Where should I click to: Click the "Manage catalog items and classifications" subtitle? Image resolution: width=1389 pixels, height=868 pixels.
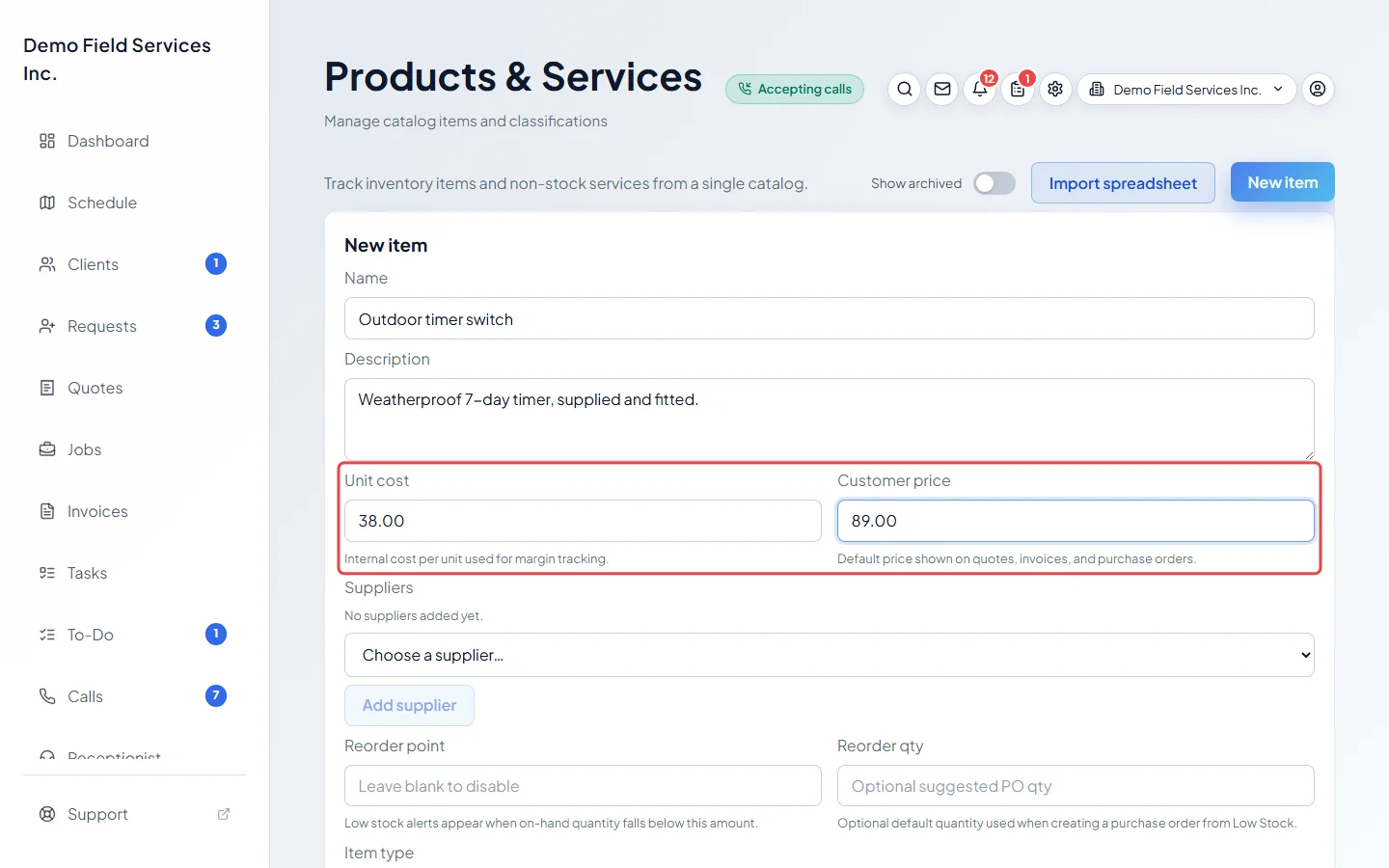coord(466,122)
